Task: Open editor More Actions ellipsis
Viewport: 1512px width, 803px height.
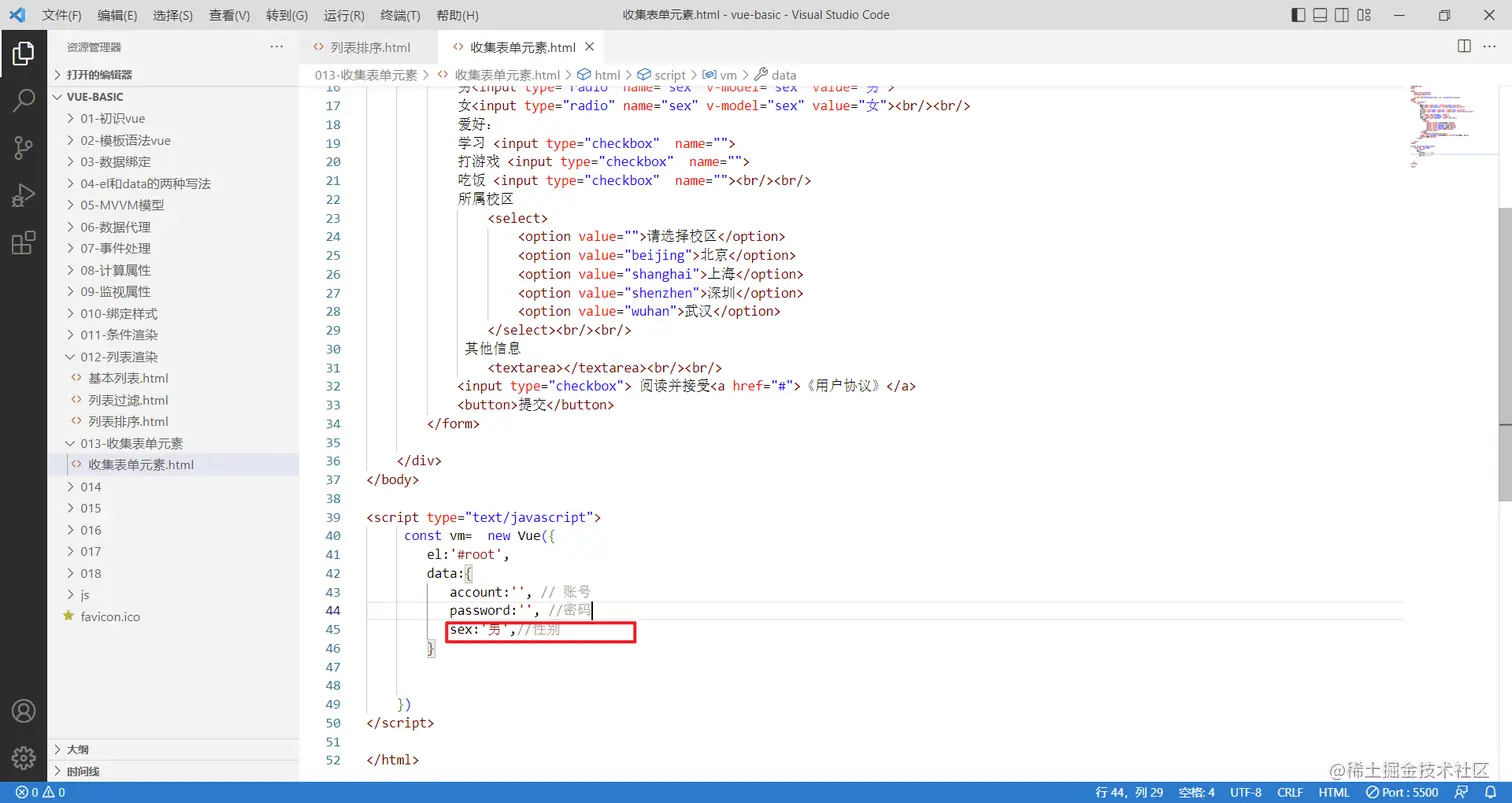Action: tap(1490, 47)
